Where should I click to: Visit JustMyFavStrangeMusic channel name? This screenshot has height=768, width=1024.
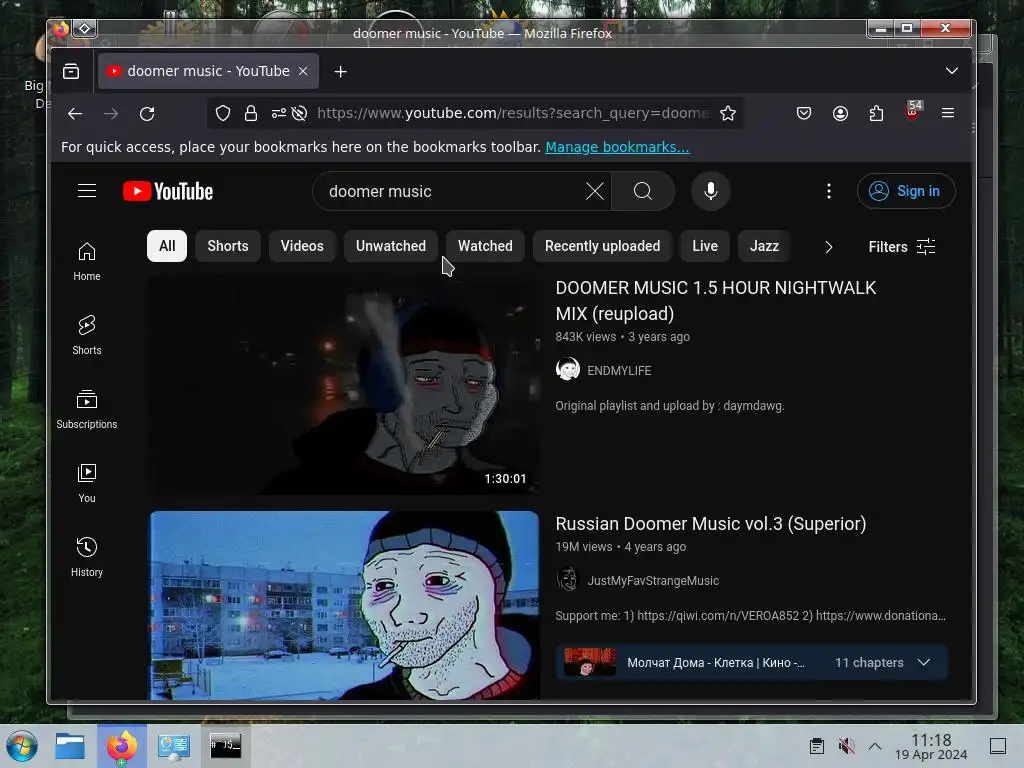tap(652, 581)
